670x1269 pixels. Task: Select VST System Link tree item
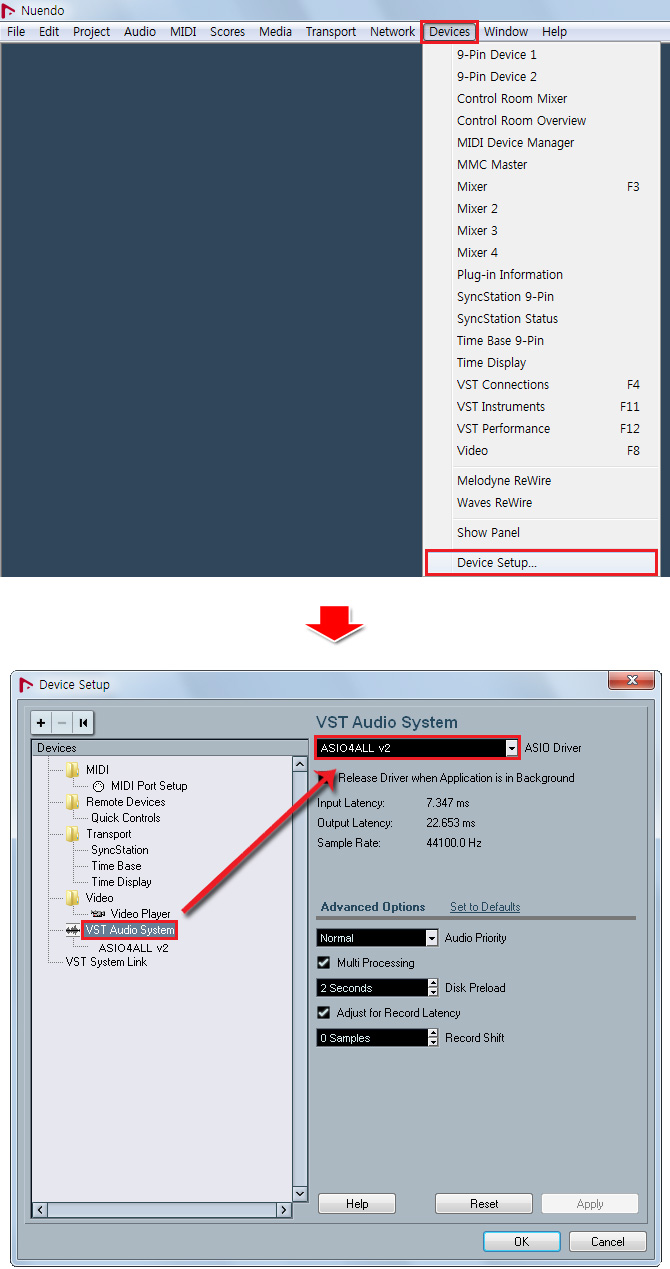(x=106, y=962)
